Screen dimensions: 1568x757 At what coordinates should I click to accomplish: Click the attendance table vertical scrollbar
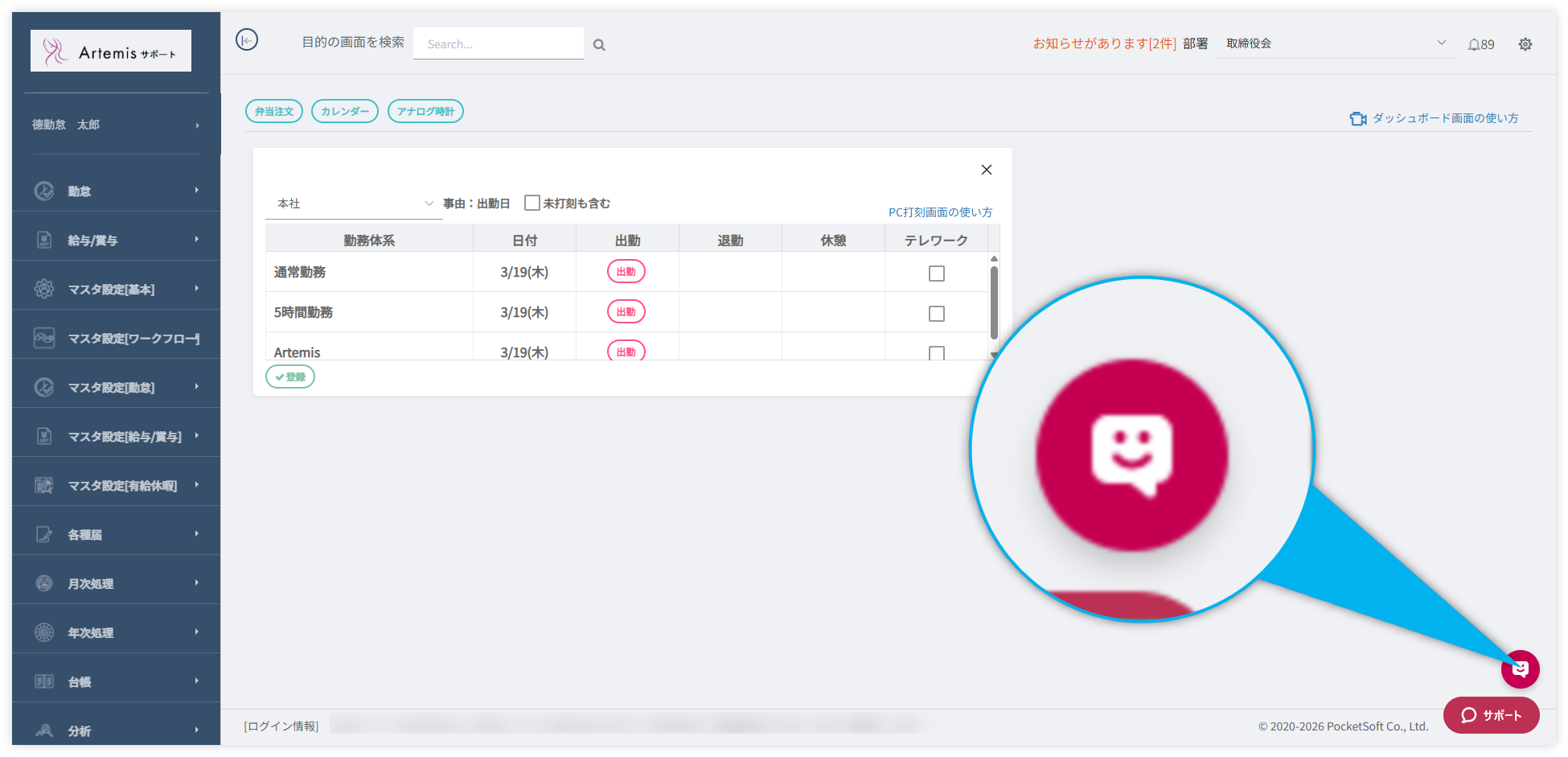click(994, 302)
